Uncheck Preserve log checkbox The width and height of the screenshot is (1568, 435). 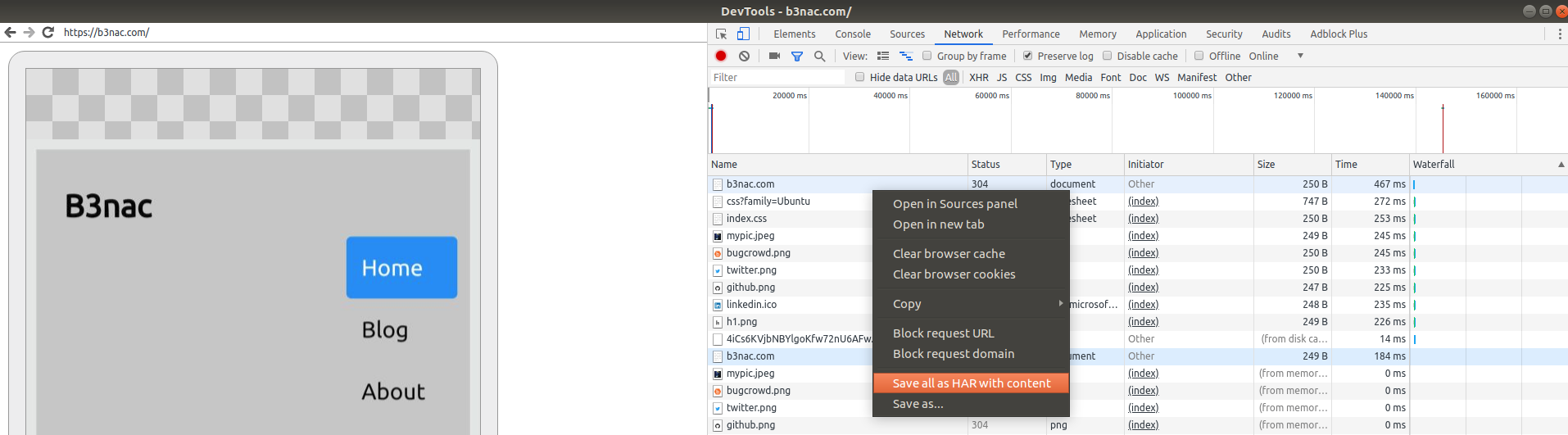pyautogui.click(x=1027, y=56)
